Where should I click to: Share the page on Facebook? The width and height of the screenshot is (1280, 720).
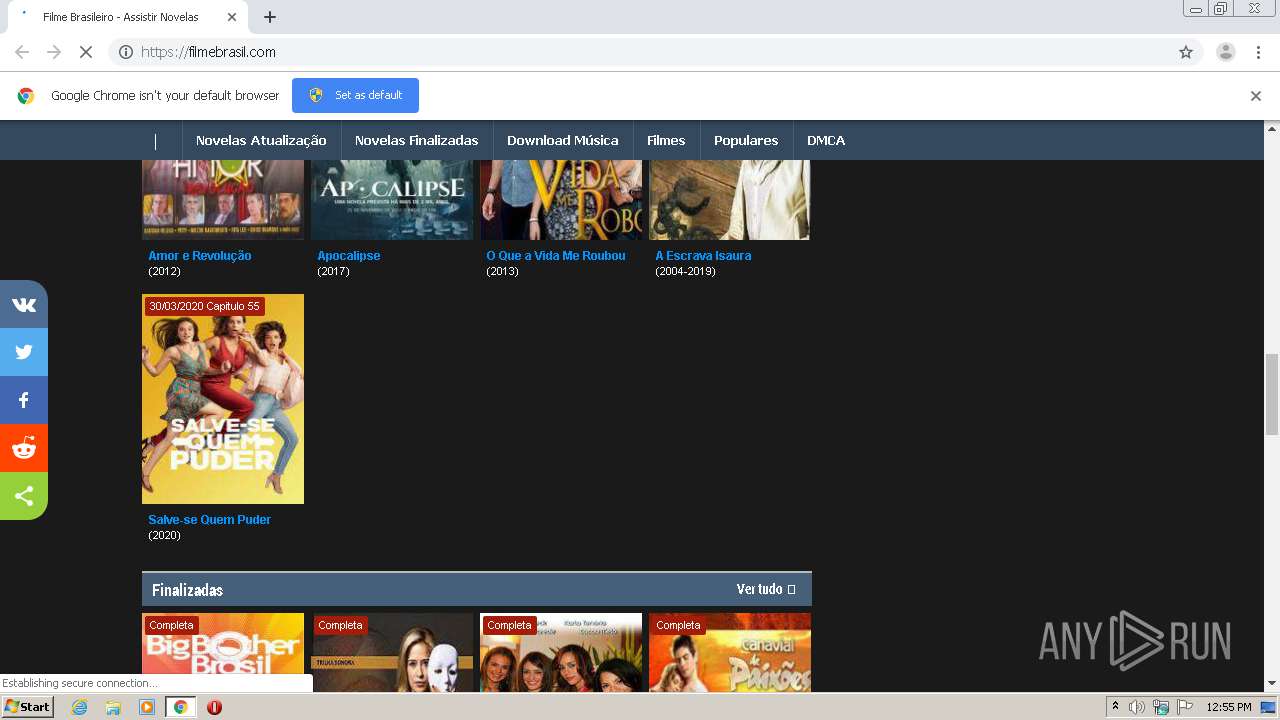click(24, 400)
